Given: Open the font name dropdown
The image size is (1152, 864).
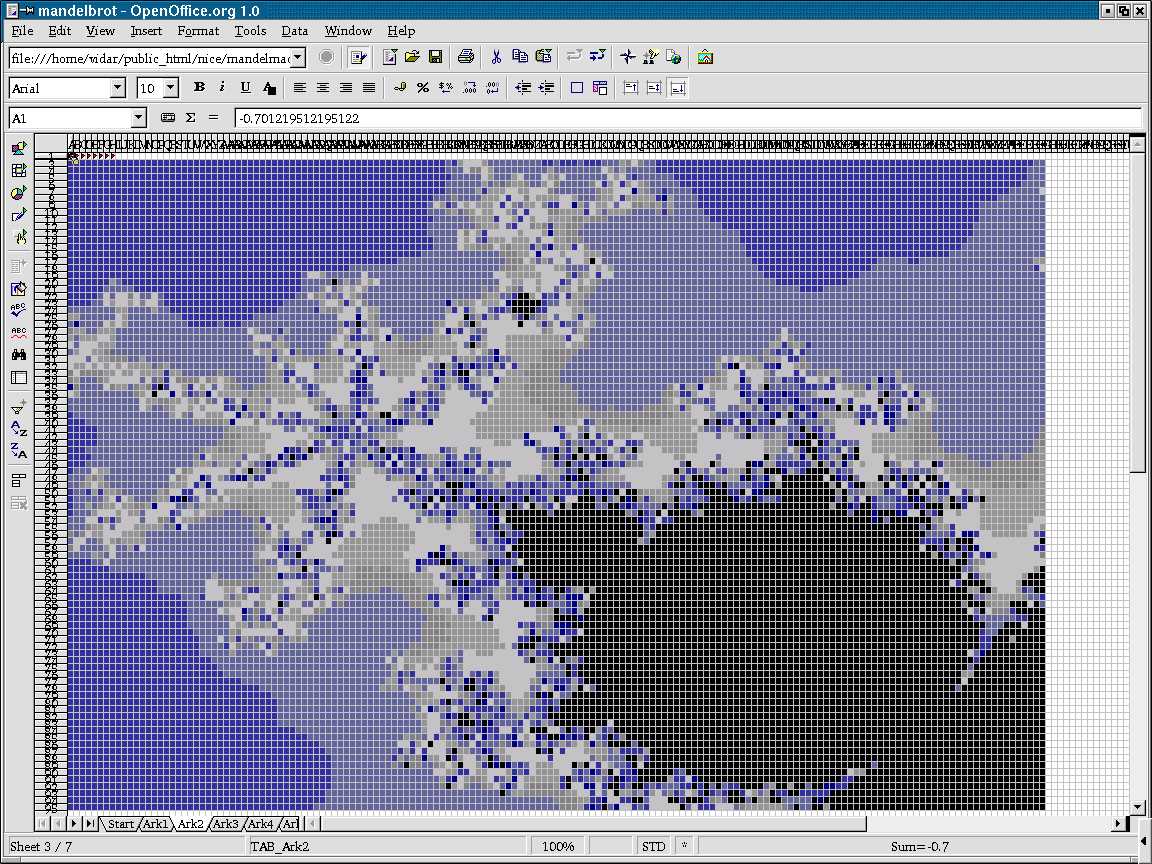Looking at the screenshot, I should (x=117, y=88).
